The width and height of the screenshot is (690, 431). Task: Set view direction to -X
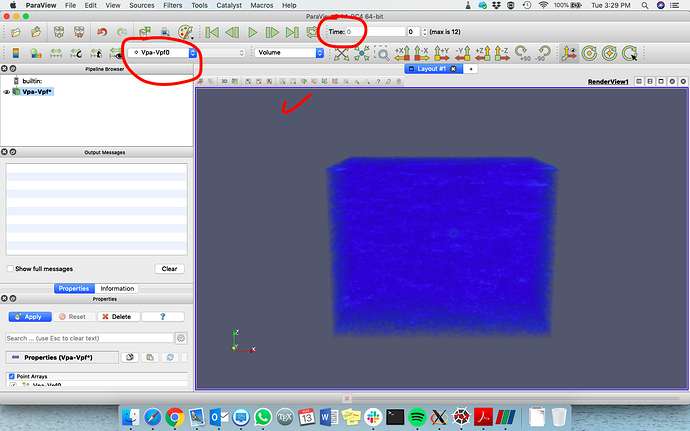pyautogui.click(x=422, y=53)
